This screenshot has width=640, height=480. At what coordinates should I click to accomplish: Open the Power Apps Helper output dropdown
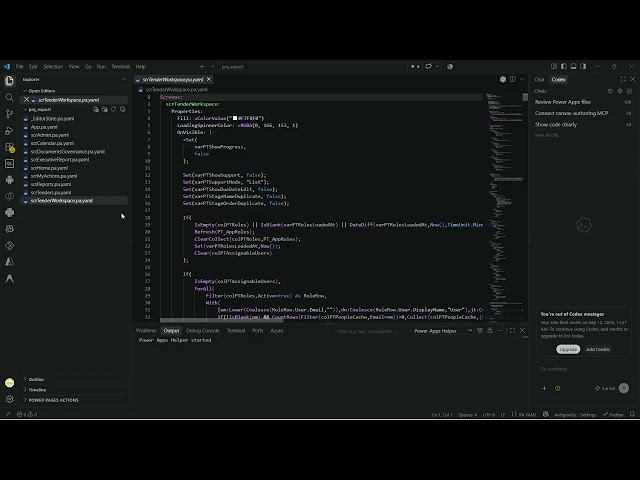pos(443,331)
